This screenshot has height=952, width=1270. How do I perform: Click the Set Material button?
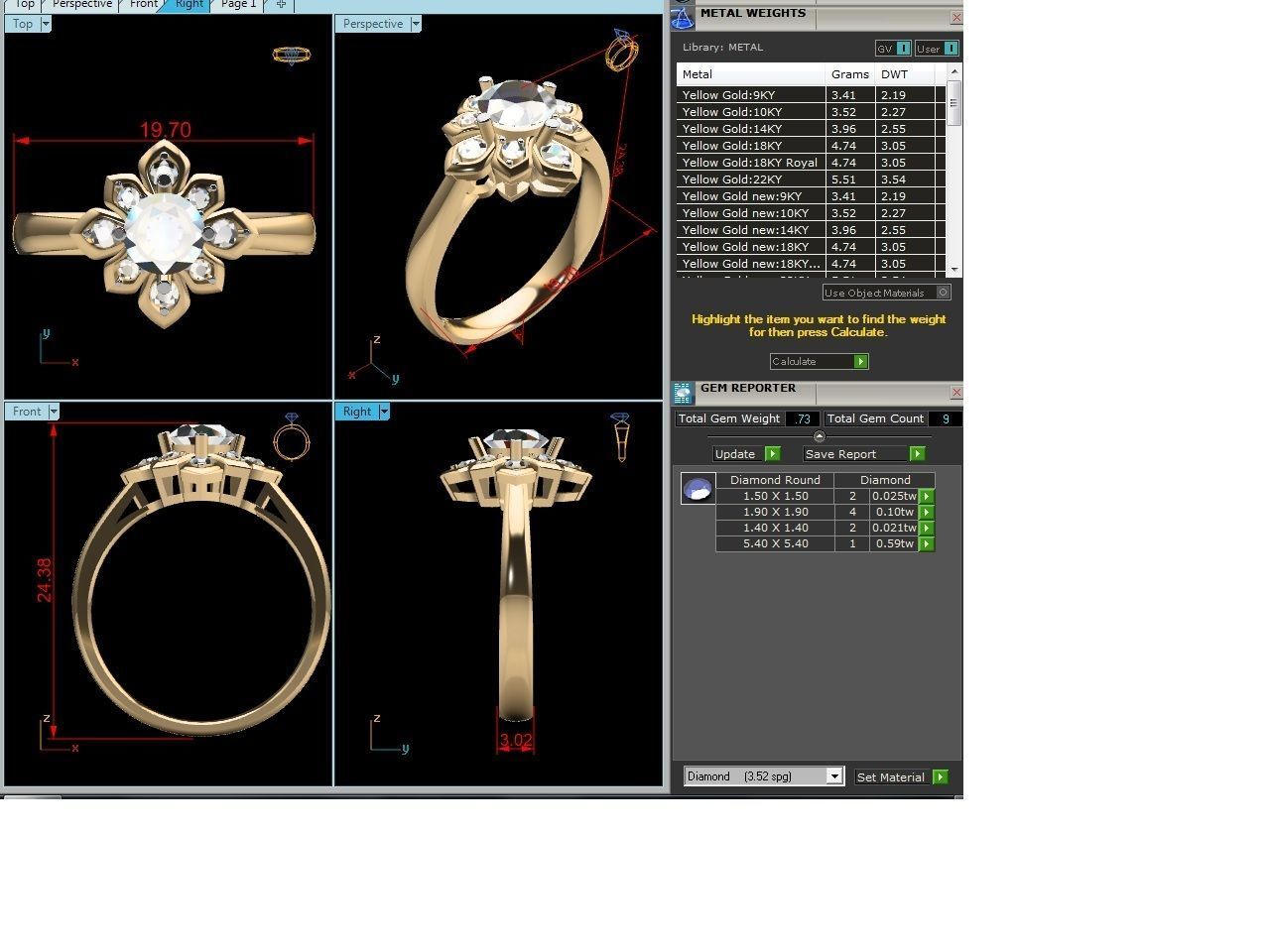[x=893, y=777]
